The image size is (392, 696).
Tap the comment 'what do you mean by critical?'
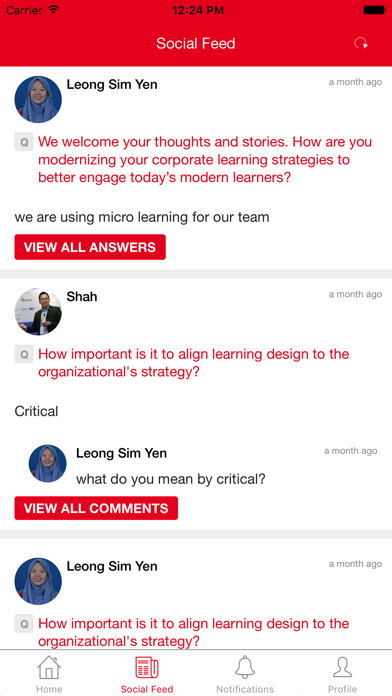click(170, 479)
